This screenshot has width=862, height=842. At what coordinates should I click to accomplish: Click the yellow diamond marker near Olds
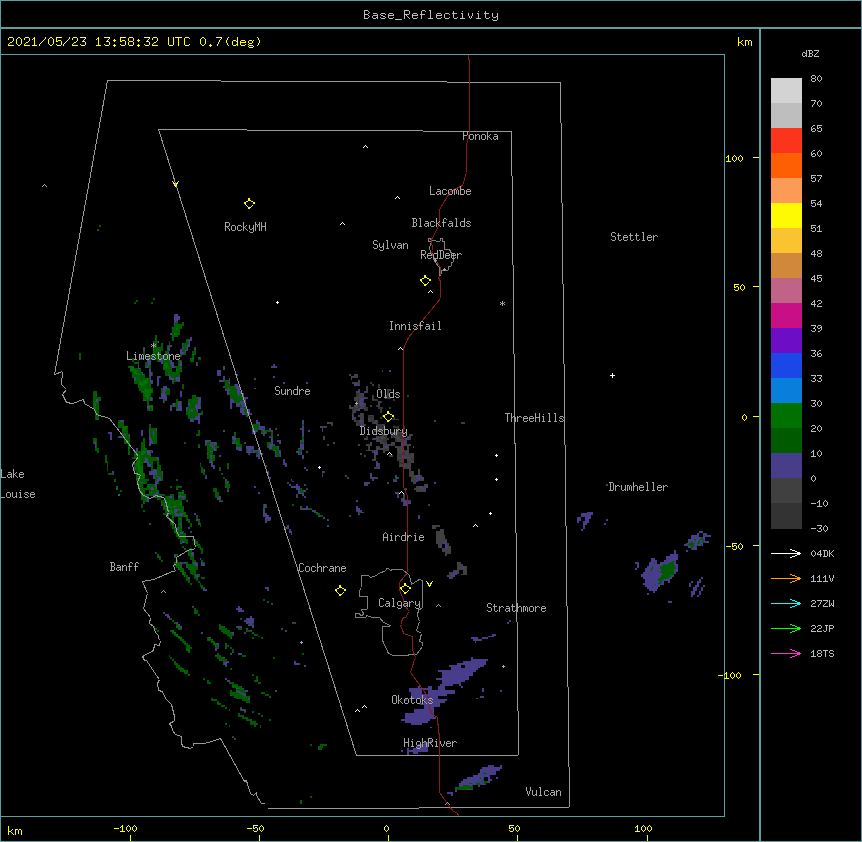pos(389,416)
